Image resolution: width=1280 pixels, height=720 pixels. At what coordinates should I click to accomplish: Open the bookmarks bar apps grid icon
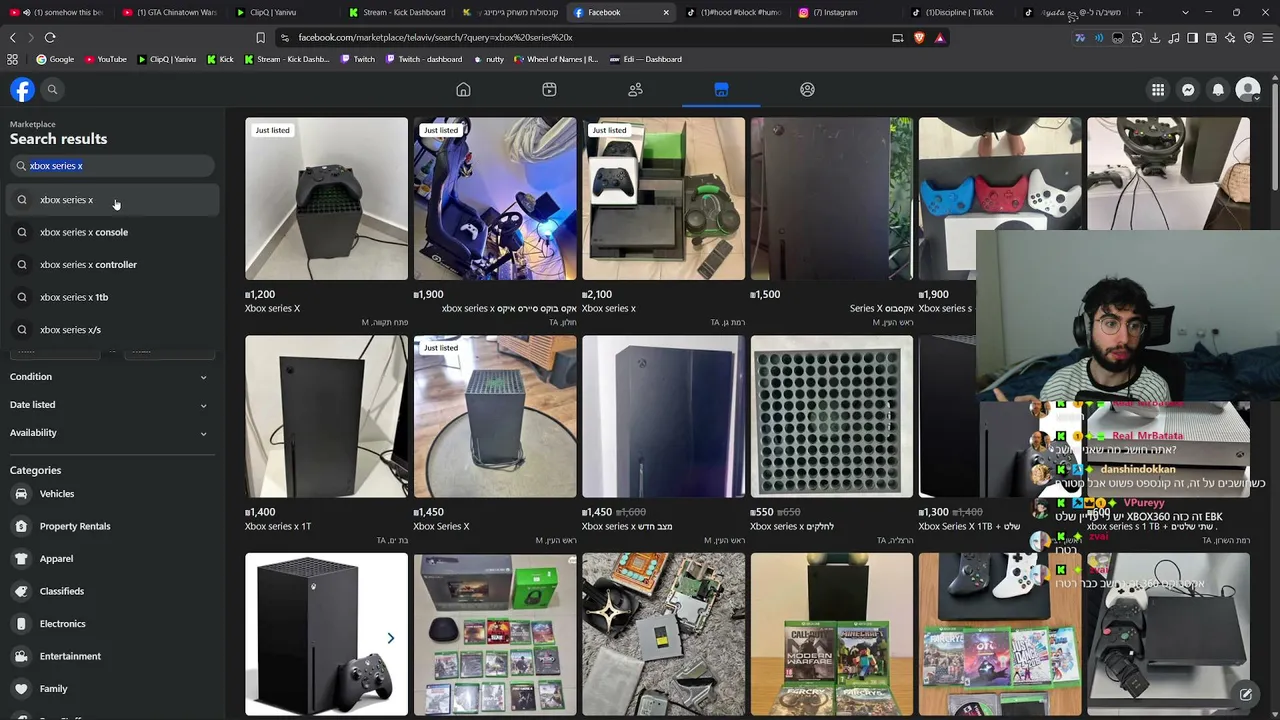click(12, 59)
